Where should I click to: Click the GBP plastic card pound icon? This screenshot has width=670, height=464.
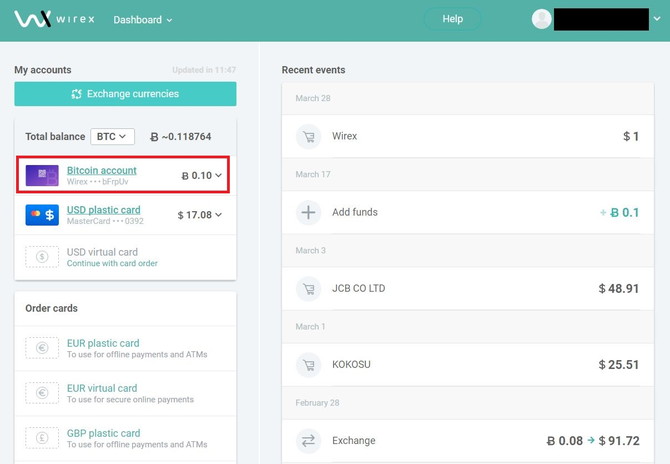(x=42, y=438)
